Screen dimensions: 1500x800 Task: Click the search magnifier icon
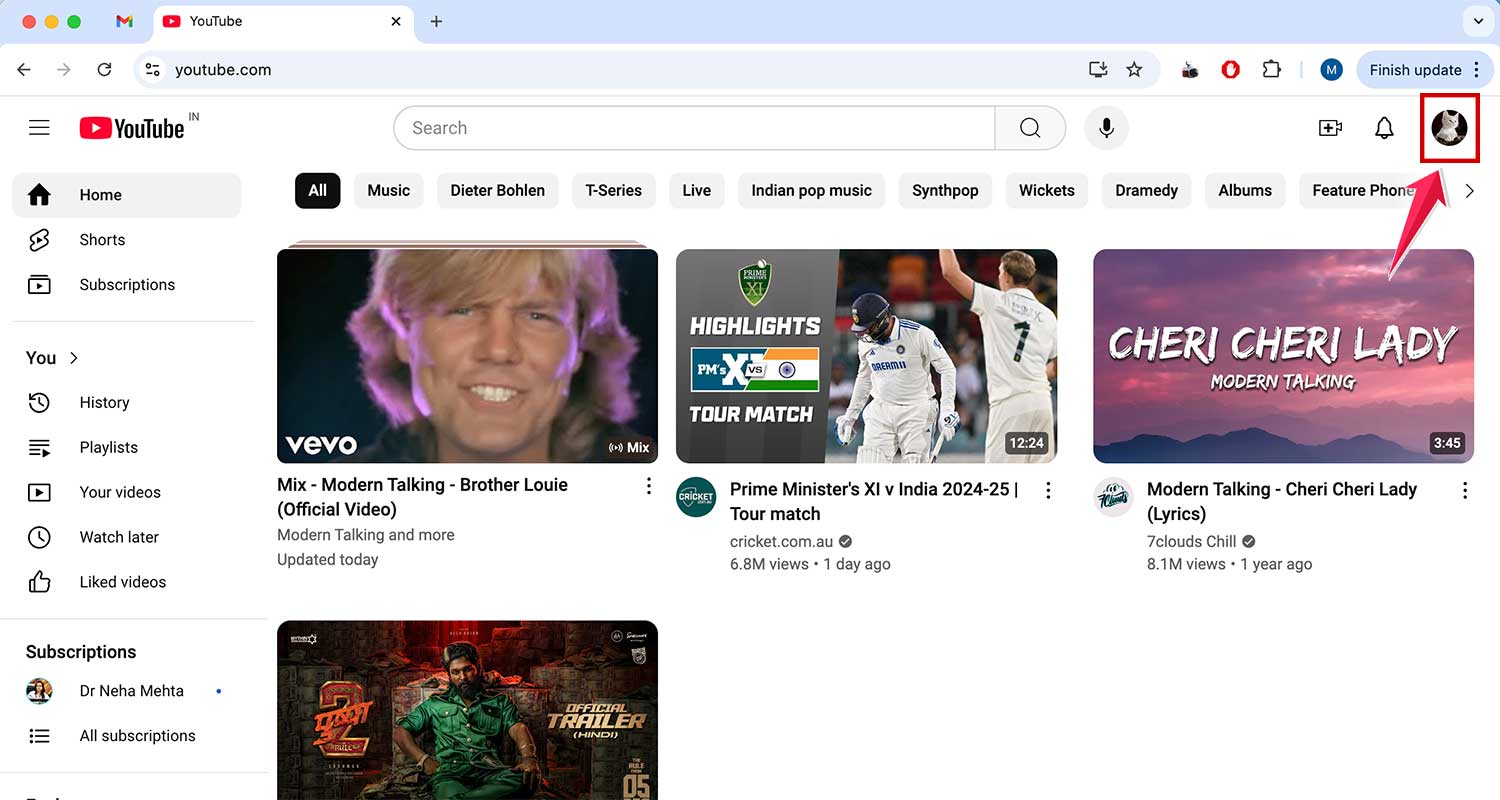click(x=1029, y=128)
